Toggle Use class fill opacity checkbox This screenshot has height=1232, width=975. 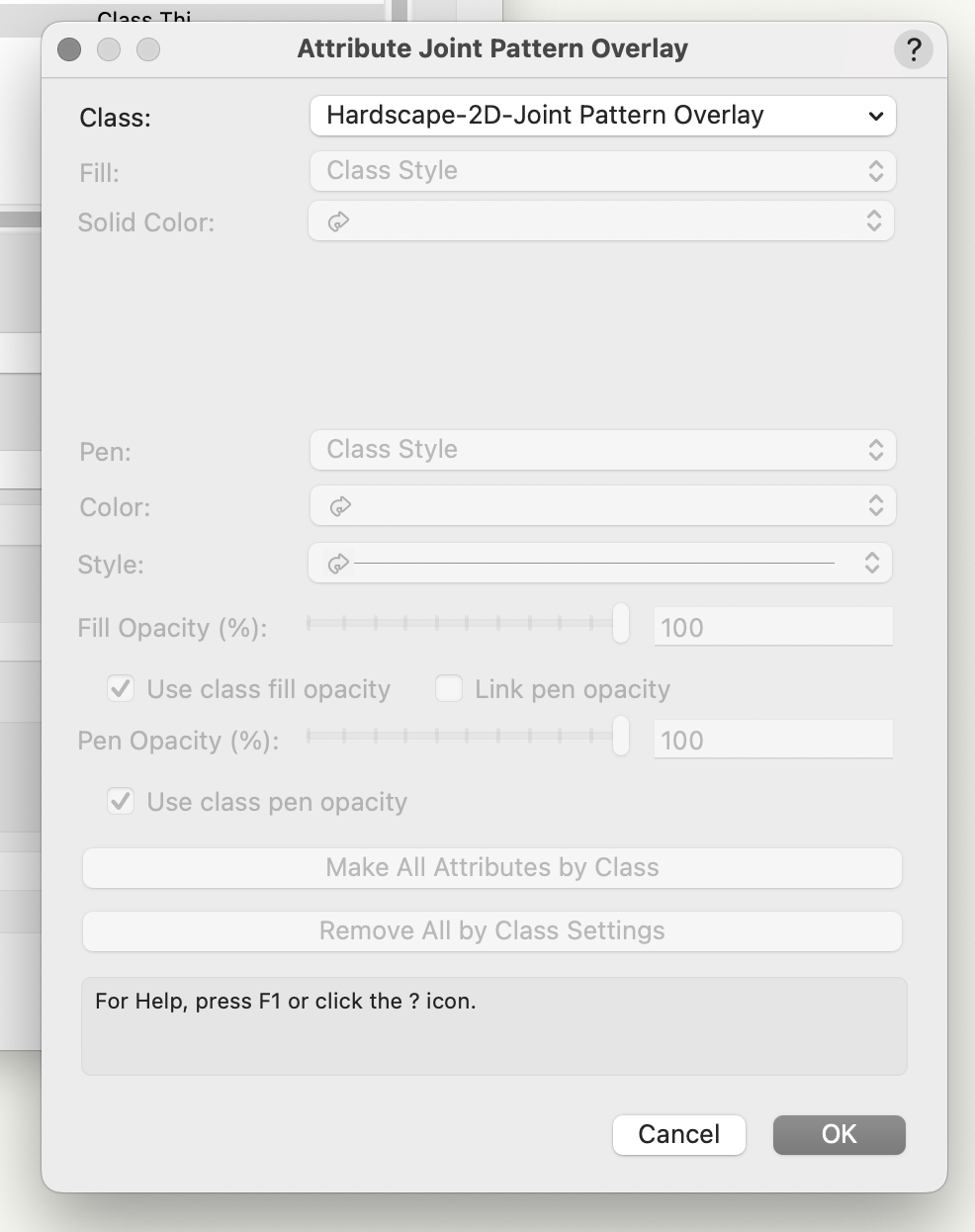(x=121, y=688)
